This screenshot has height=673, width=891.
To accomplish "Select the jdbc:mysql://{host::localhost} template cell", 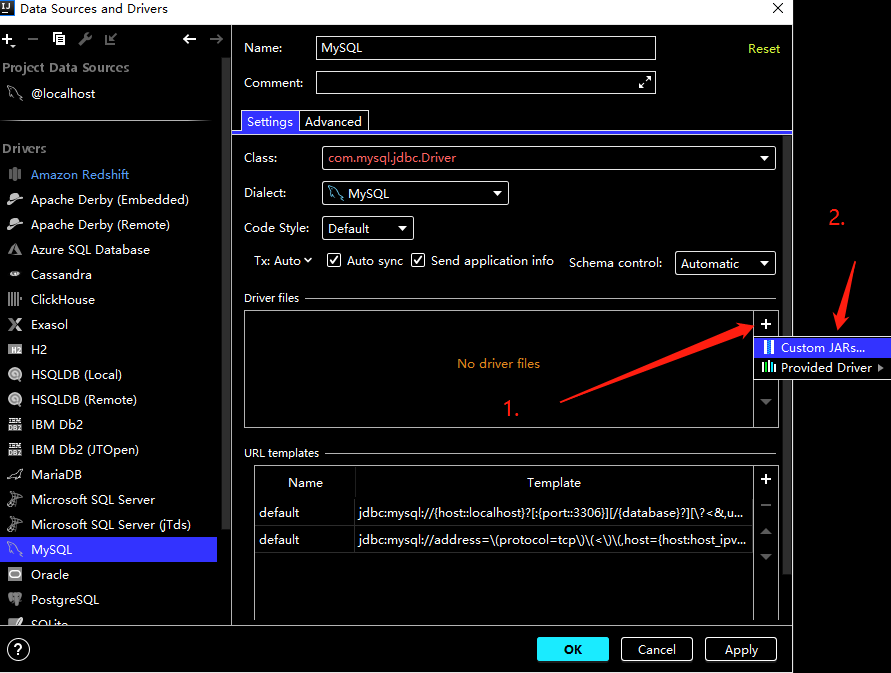I will tap(554, 513).
